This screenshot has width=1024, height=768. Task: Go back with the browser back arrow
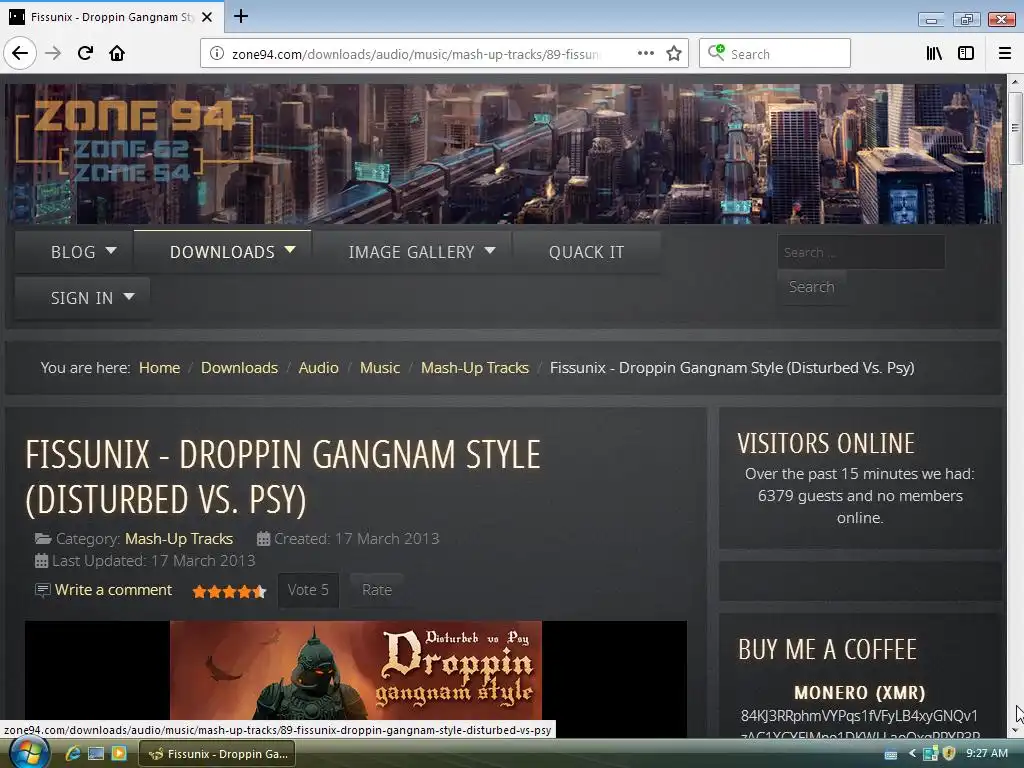[20, 54]
